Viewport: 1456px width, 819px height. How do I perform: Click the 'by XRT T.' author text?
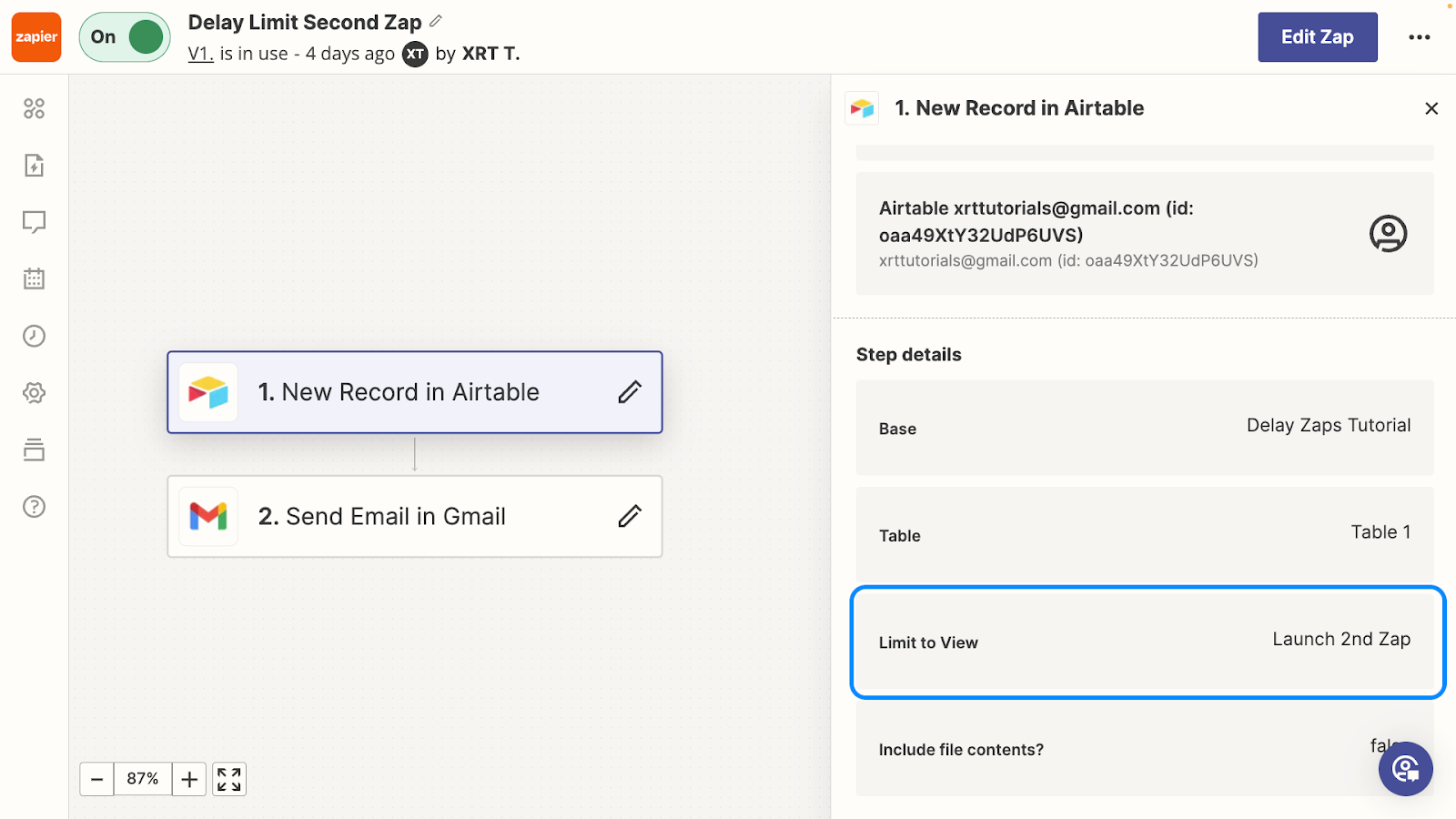tap(478, 54)
